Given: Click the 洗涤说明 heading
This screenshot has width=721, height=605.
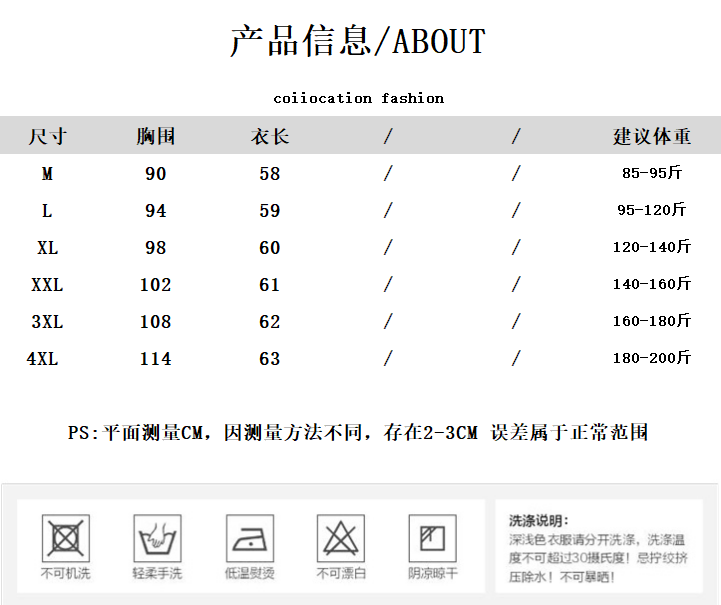Looking at the screenshot, I should pos(539,521).
